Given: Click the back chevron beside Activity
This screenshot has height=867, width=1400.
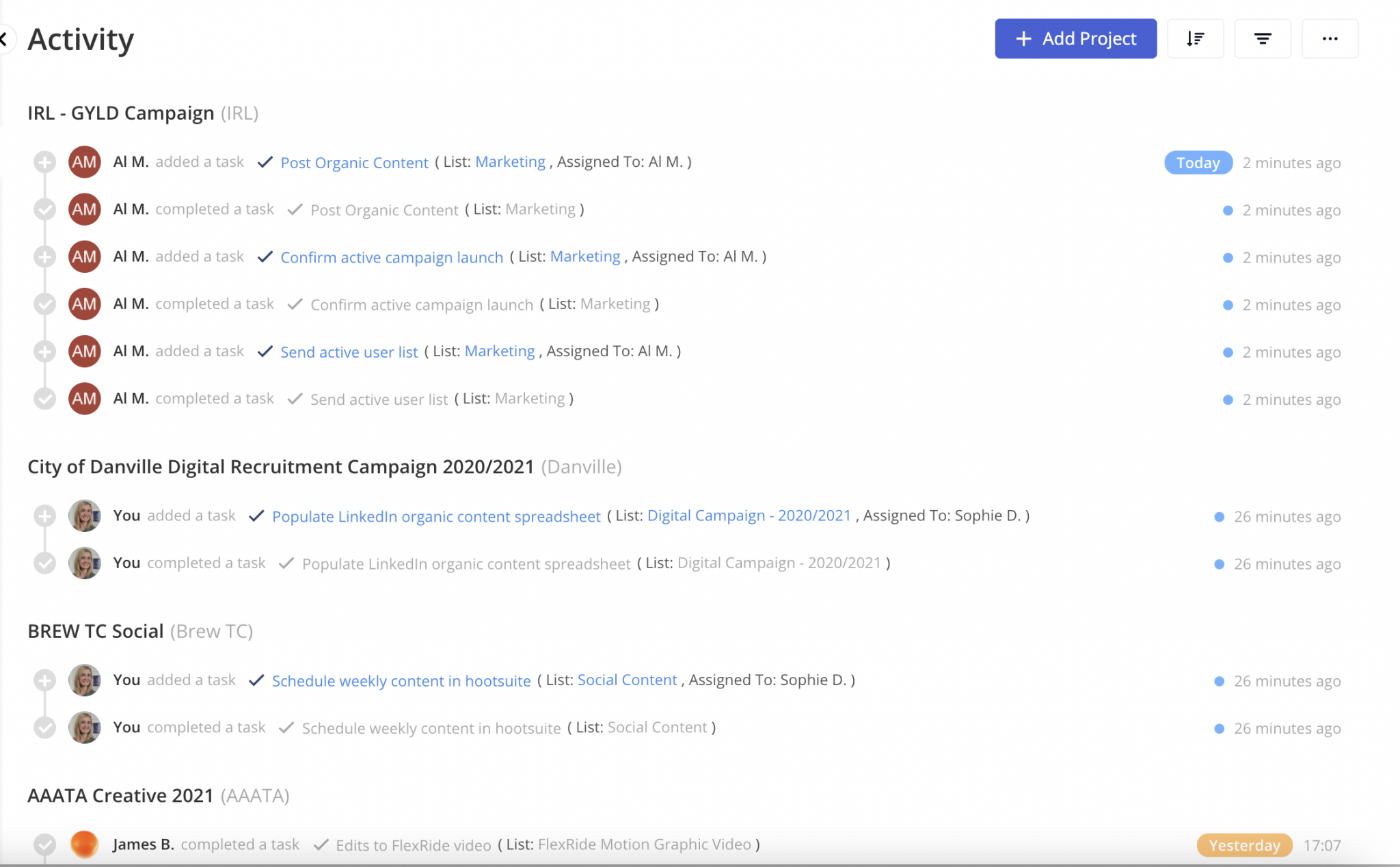Looking at the screenshot, I should coord(4,39).
